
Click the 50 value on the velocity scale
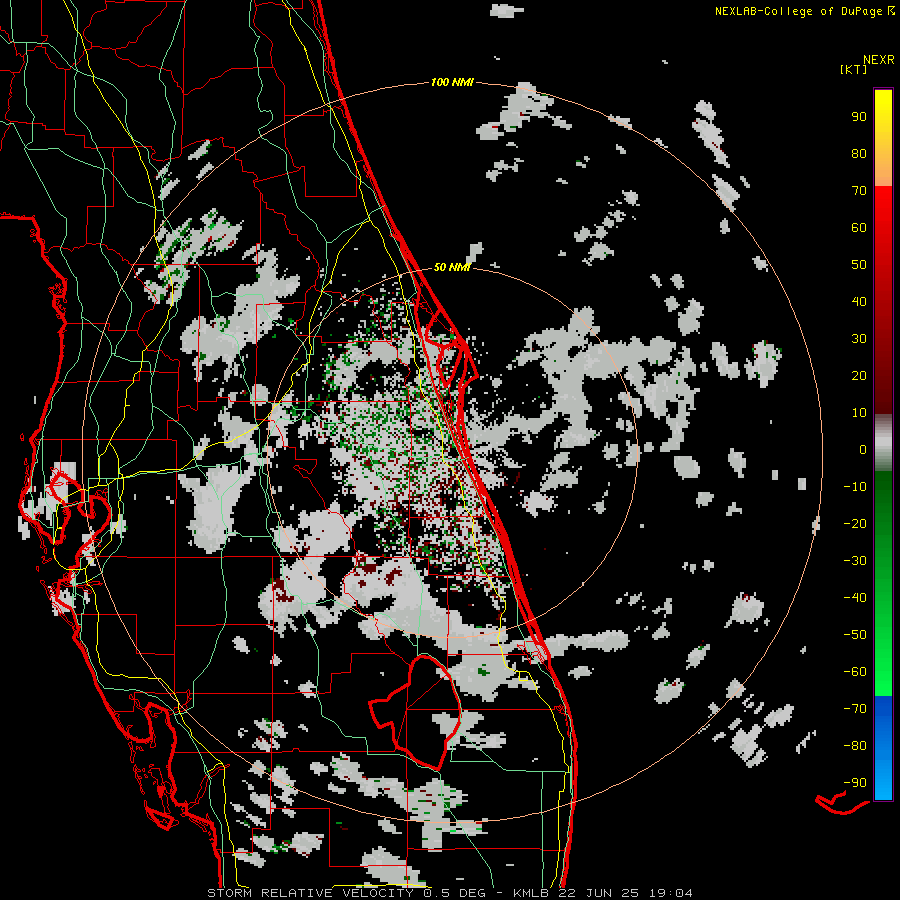[x=859, y=265]
